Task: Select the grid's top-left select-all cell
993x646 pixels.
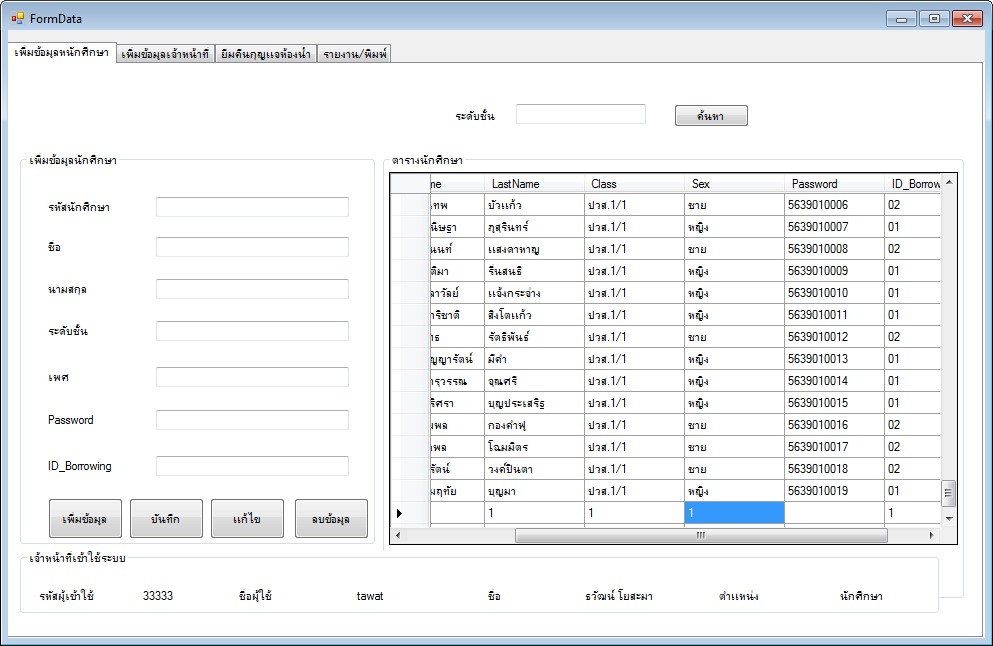Action: tap(410, 184)
